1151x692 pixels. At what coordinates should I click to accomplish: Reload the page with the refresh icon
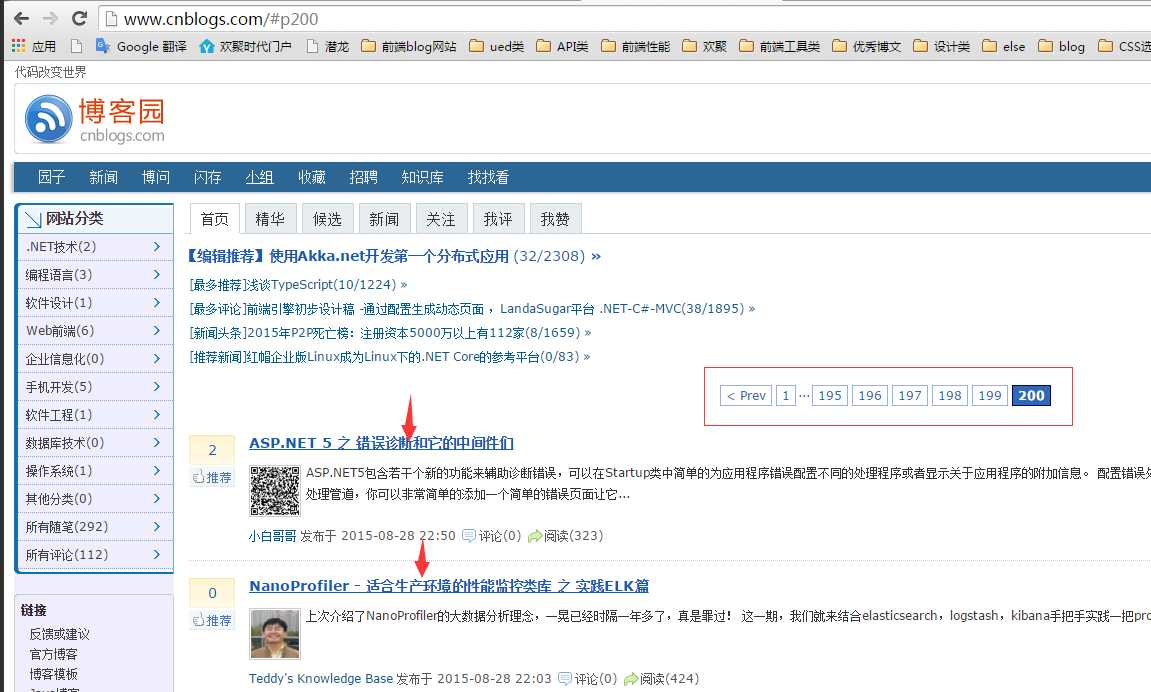[x=79, y=18]
